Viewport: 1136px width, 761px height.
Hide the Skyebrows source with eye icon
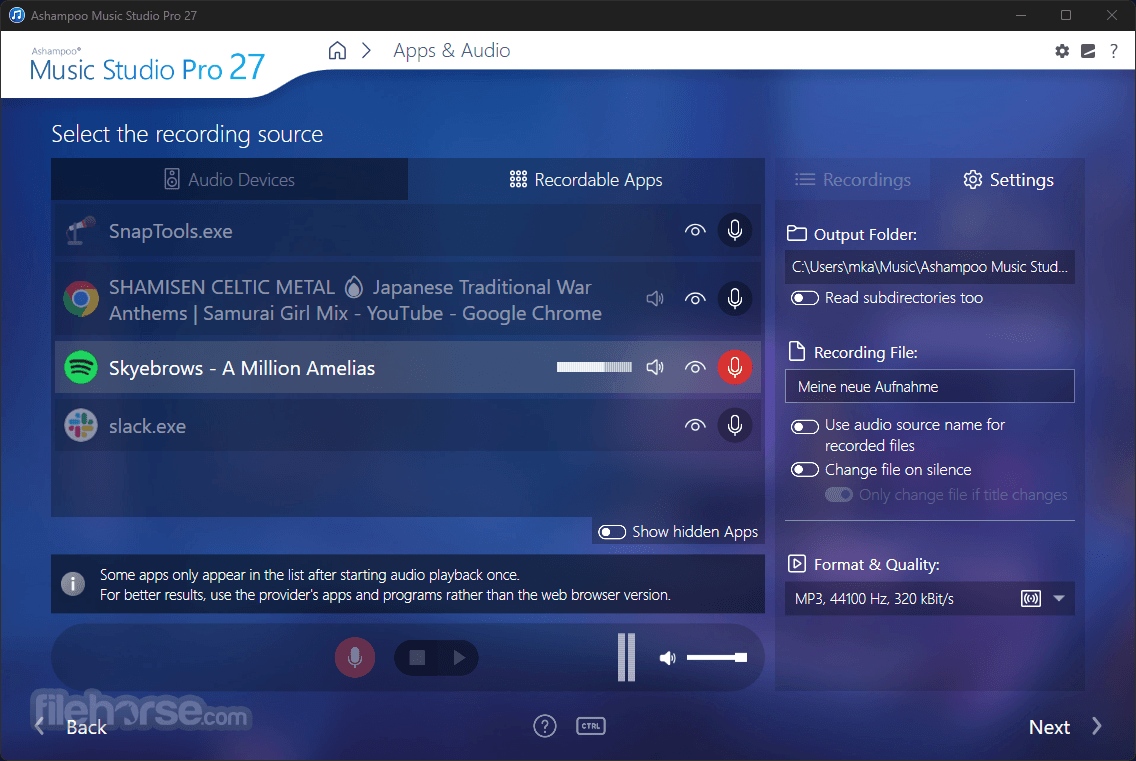pos(695,367)
